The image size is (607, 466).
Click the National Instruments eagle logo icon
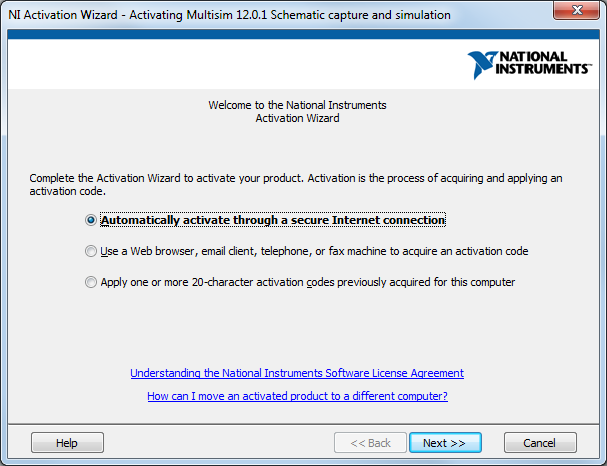point(488,65)
